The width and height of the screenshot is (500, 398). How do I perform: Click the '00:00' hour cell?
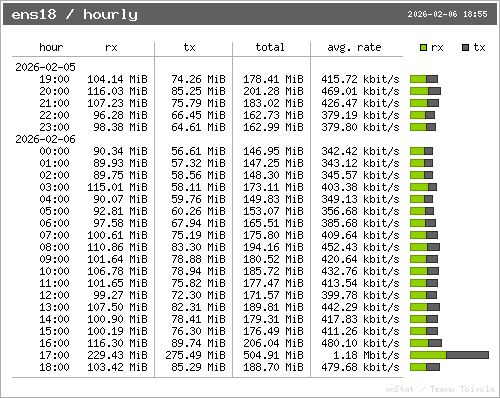(54, 151)
